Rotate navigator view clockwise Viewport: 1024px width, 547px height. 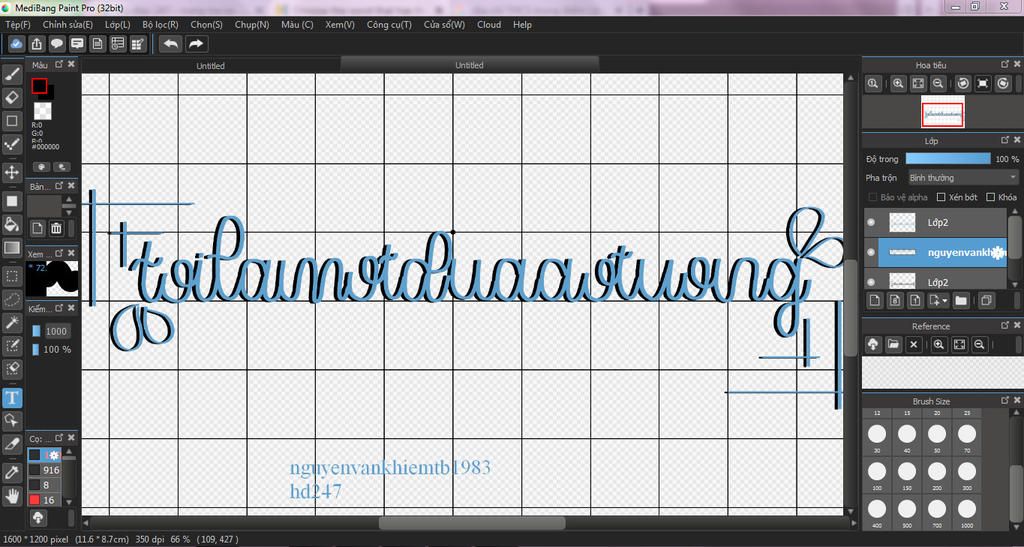point(1003,84)
